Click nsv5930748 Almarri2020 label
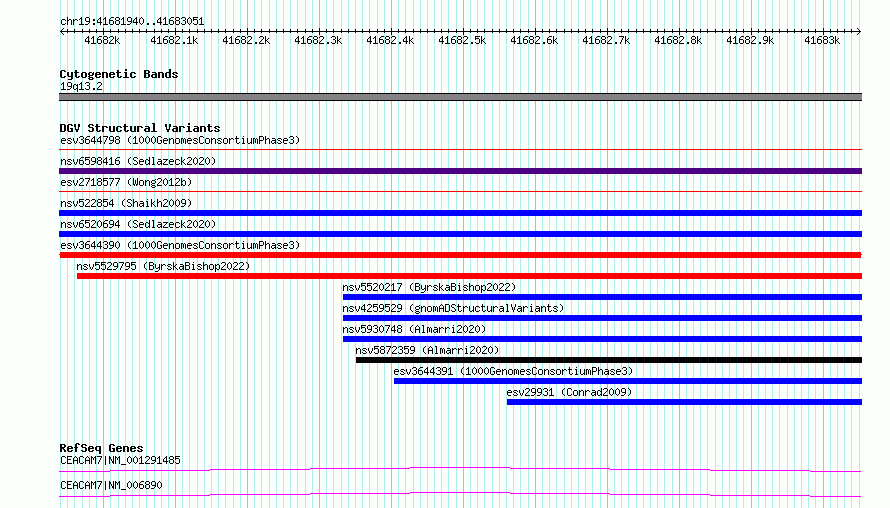The image size is (890, 508). click(x=414, y=329)
